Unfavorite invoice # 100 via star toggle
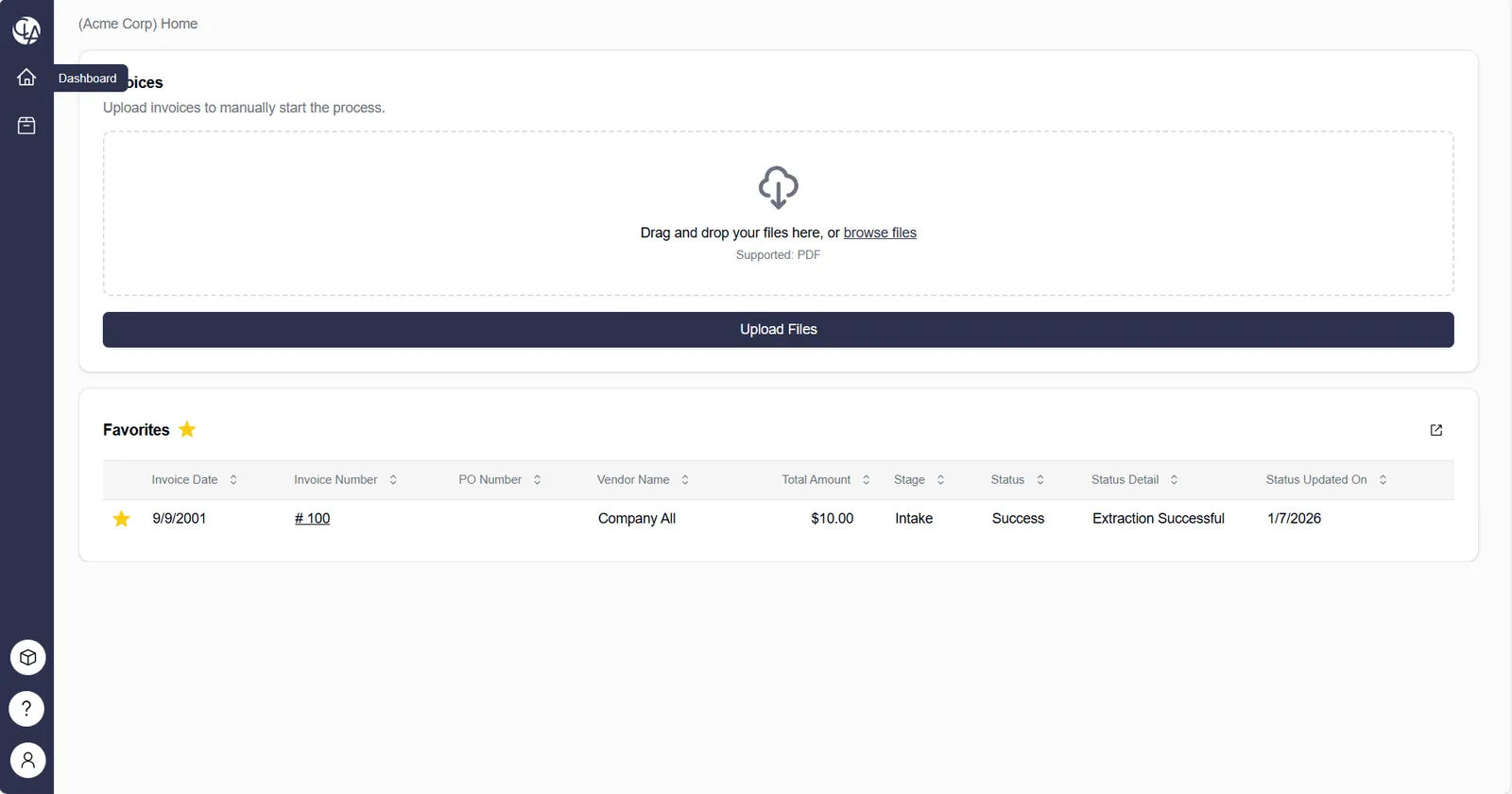This screenshot has width=1512, height=794. tap(121, 518)
